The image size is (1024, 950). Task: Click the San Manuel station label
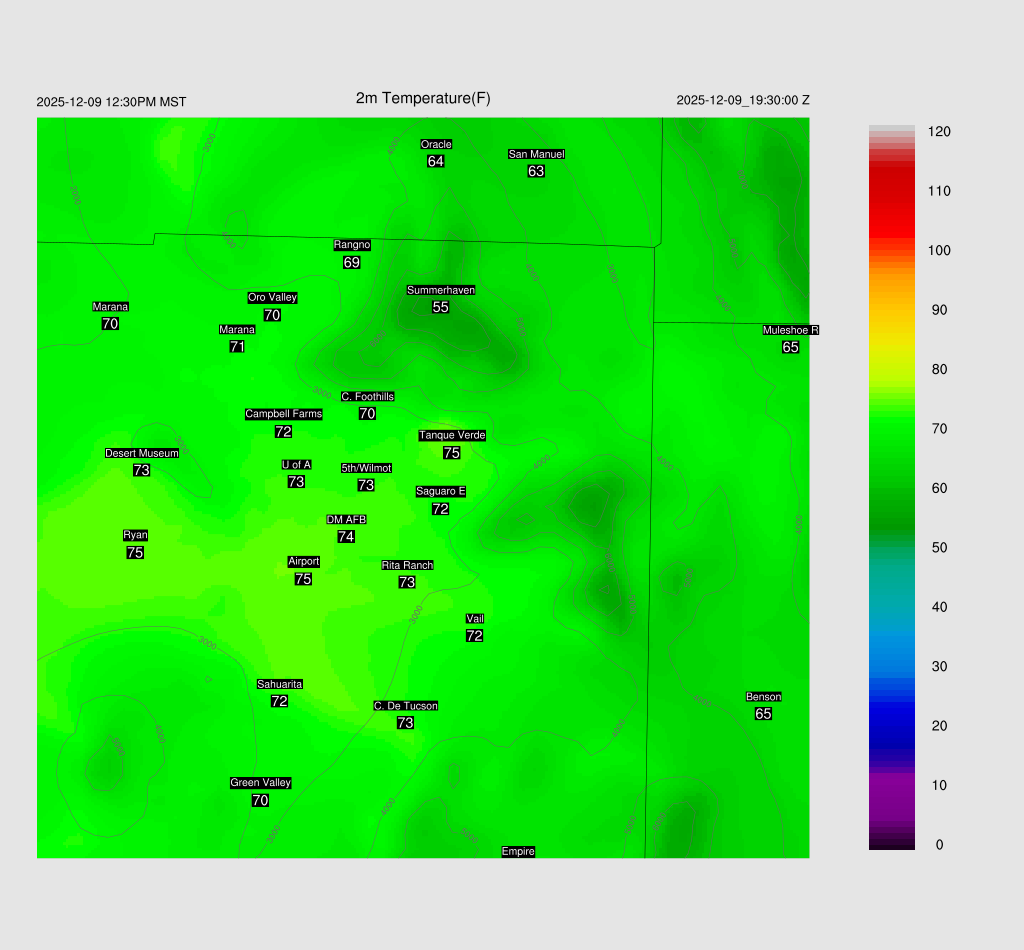536,154
